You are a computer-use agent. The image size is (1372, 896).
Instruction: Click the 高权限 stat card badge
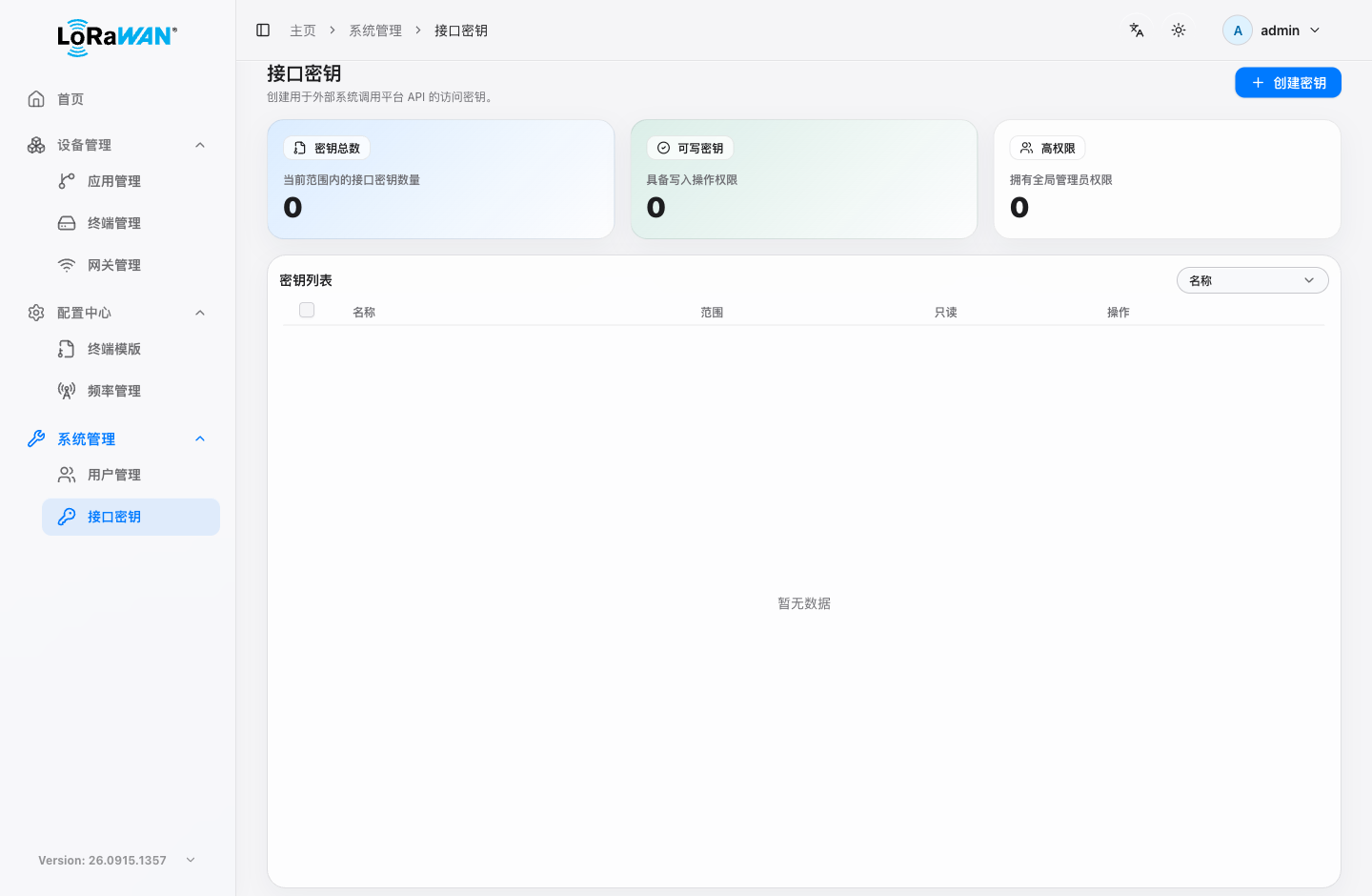(x=1047, y=148)
